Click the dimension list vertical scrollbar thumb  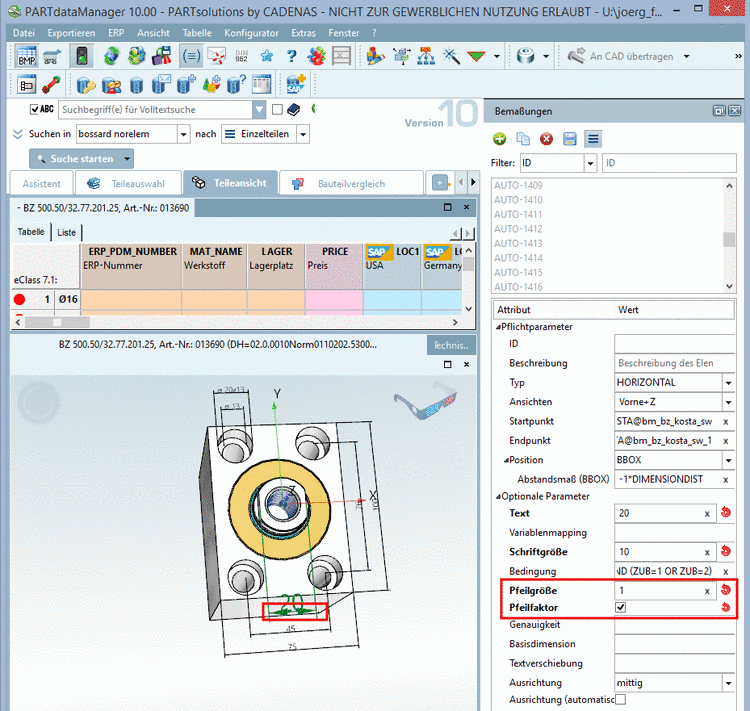[x=729, y=238]
